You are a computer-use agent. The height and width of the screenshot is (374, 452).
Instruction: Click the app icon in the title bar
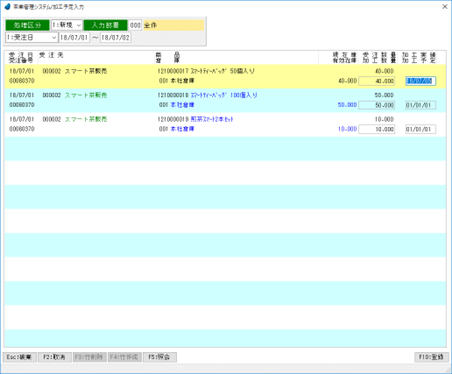[x=7, y=6]
